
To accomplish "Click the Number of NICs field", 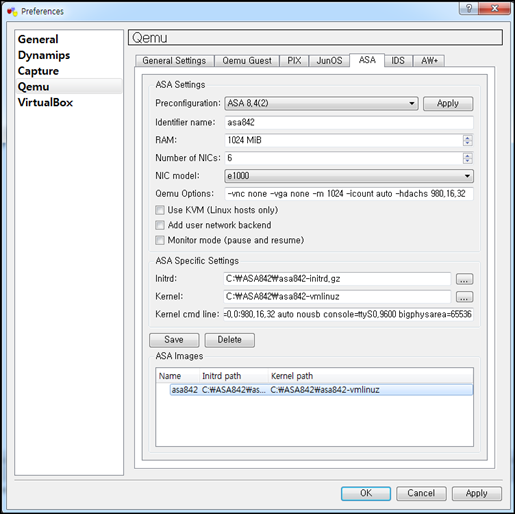I will 343,158.
